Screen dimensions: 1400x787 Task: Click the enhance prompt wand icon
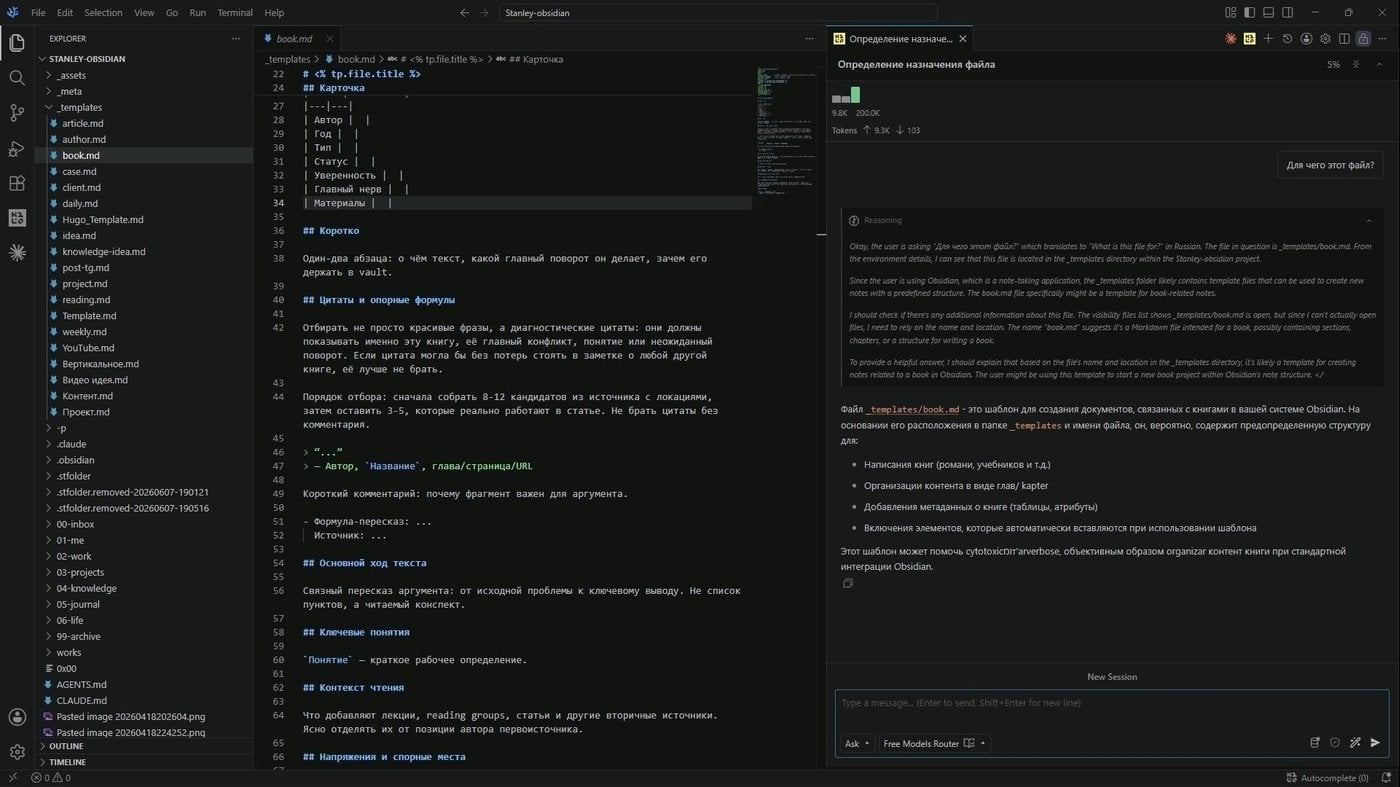coord(1355,743)
